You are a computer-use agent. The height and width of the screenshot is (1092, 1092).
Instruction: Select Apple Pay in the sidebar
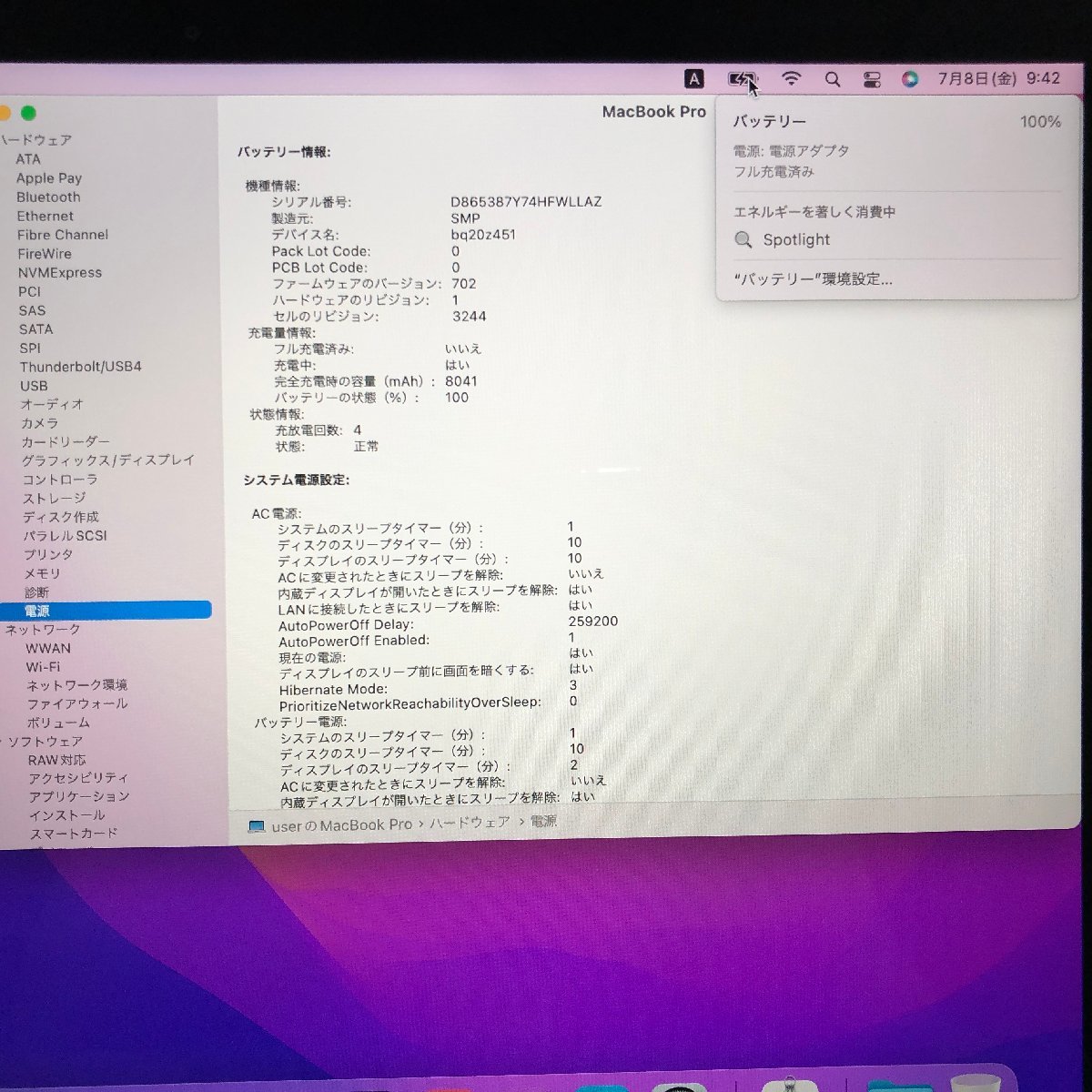49,178
